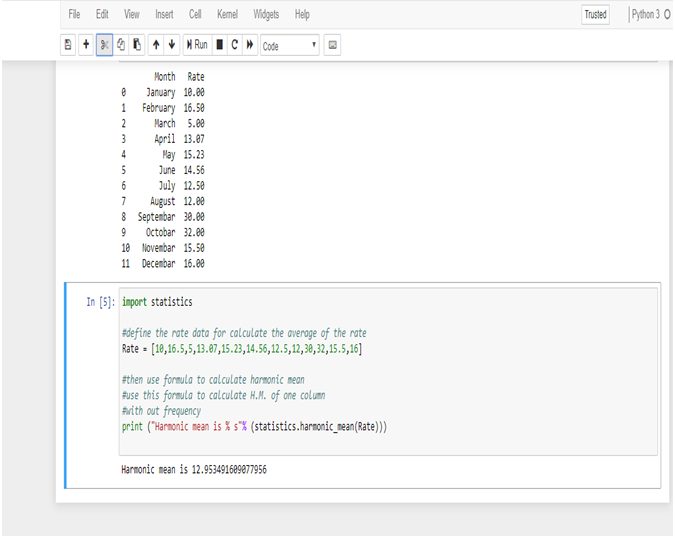Screen dimensions: 675x536
Task: Toggle the Trusted notebook button
Action: (595, 15)
